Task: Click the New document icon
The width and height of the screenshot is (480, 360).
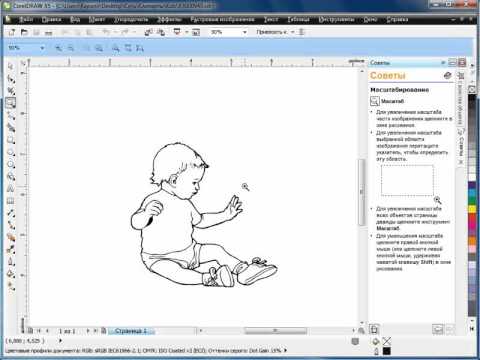Action: click(12, 32)
